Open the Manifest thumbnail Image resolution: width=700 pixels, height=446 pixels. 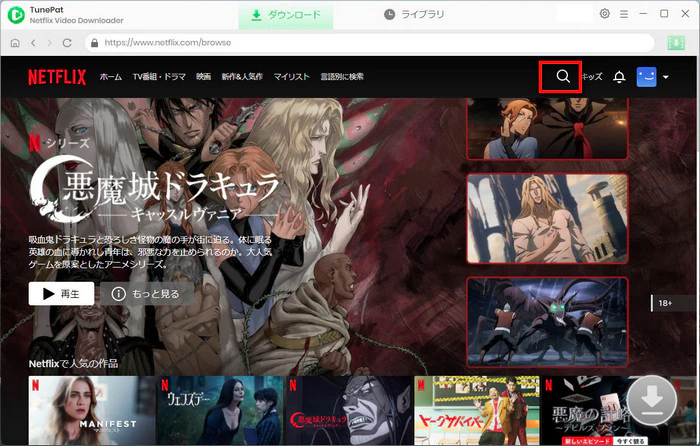click(92, 410)
